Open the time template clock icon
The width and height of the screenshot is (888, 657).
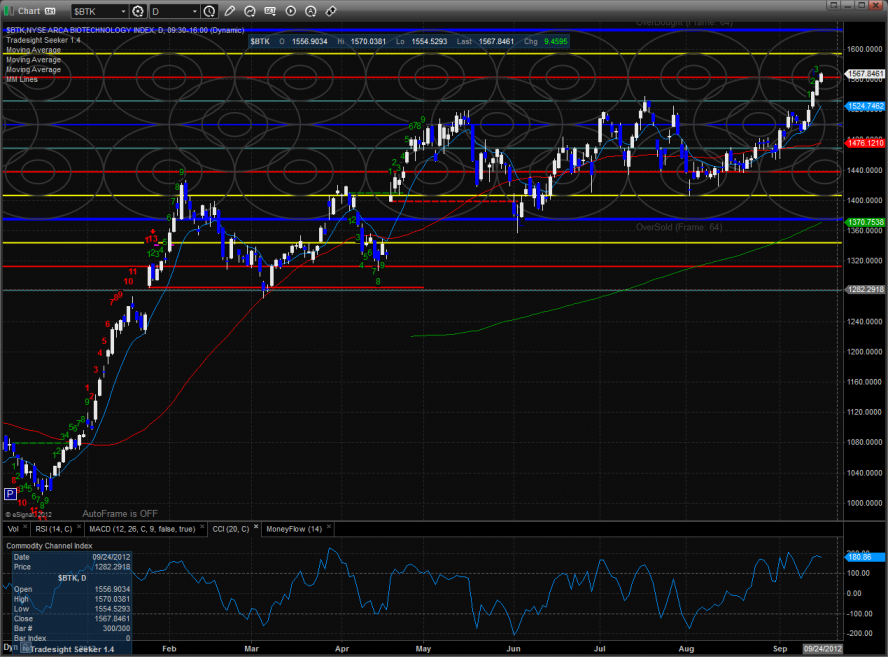pos(208,11)
